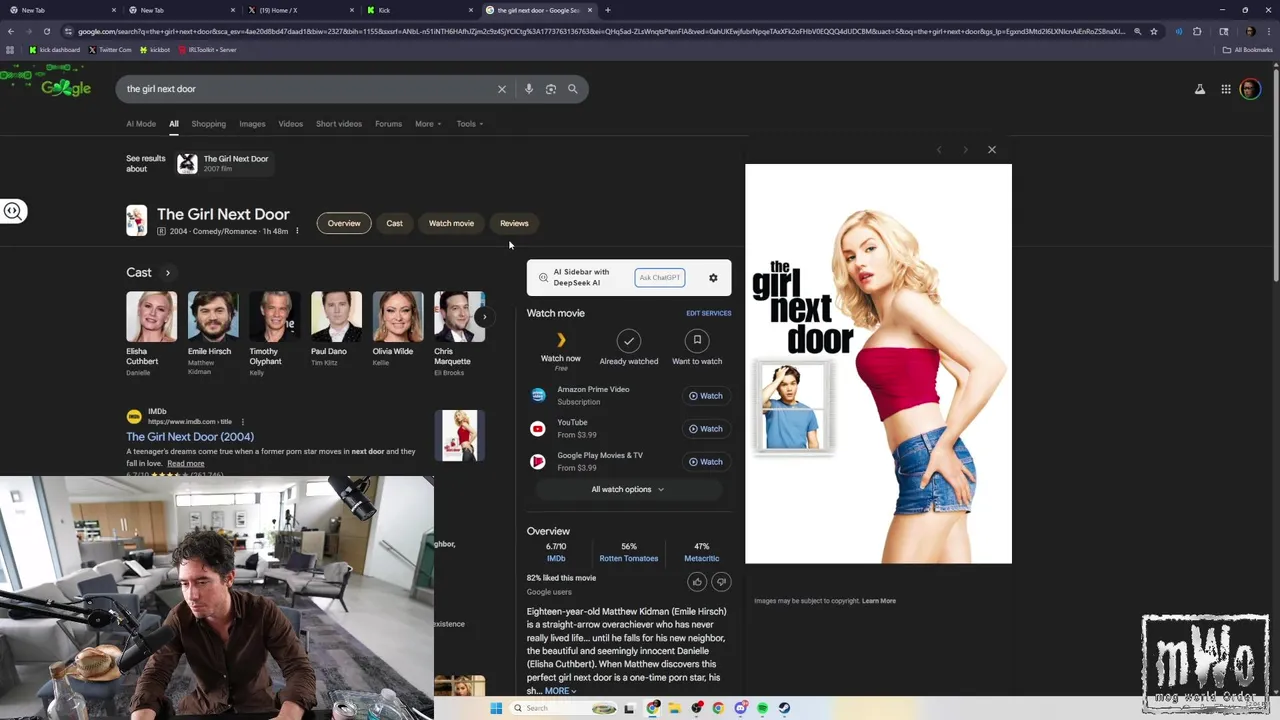Reload the page
Viewport: 1280px width, 720px height.
(x=48, y=31)
